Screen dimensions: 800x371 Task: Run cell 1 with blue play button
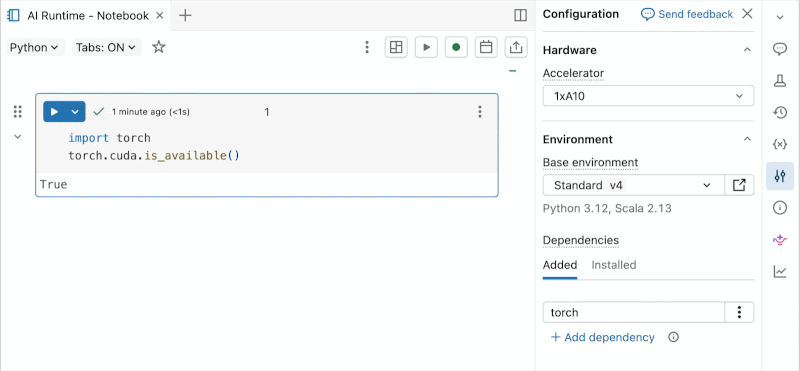[x=54, y=112]
